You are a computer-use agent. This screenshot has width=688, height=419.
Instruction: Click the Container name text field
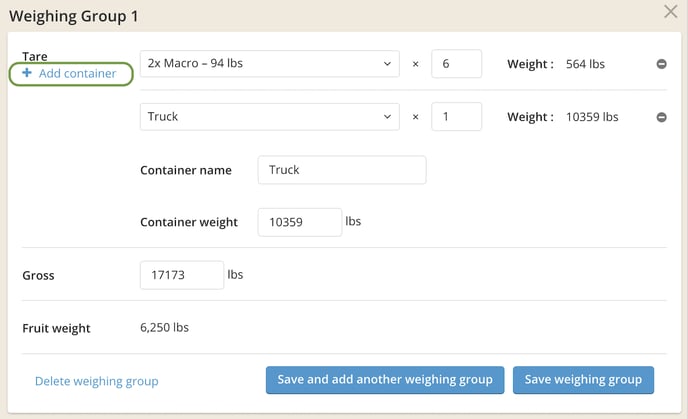[x=341, y=170]
